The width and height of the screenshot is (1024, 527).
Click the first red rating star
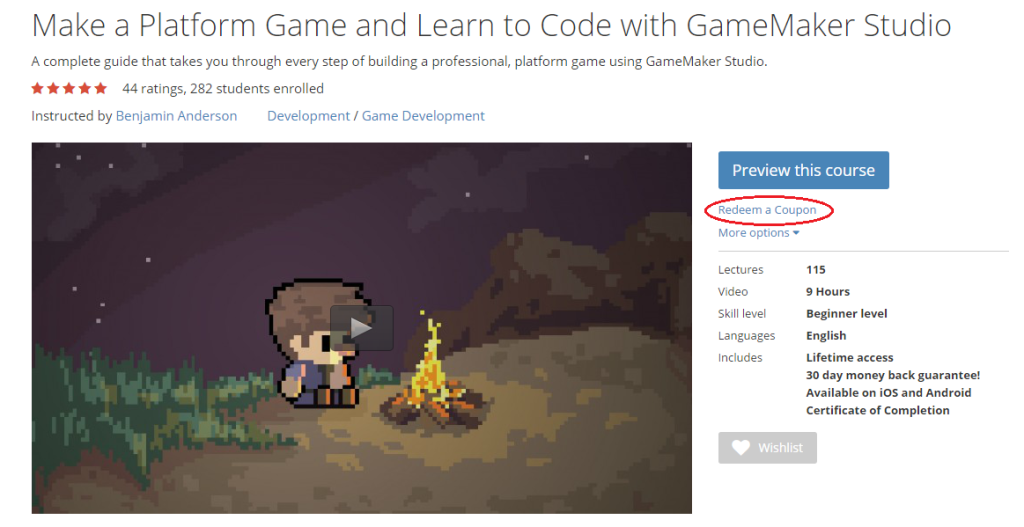[37, 88]
